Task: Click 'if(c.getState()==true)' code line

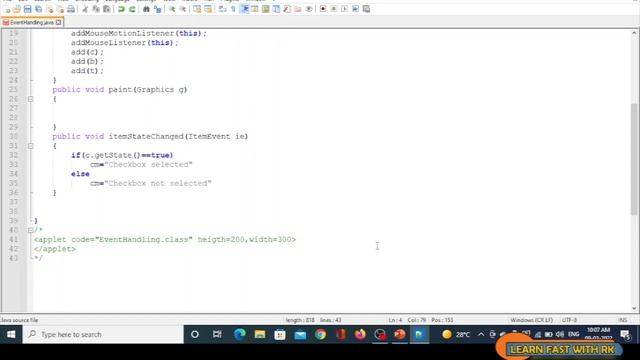Action: 122,155
